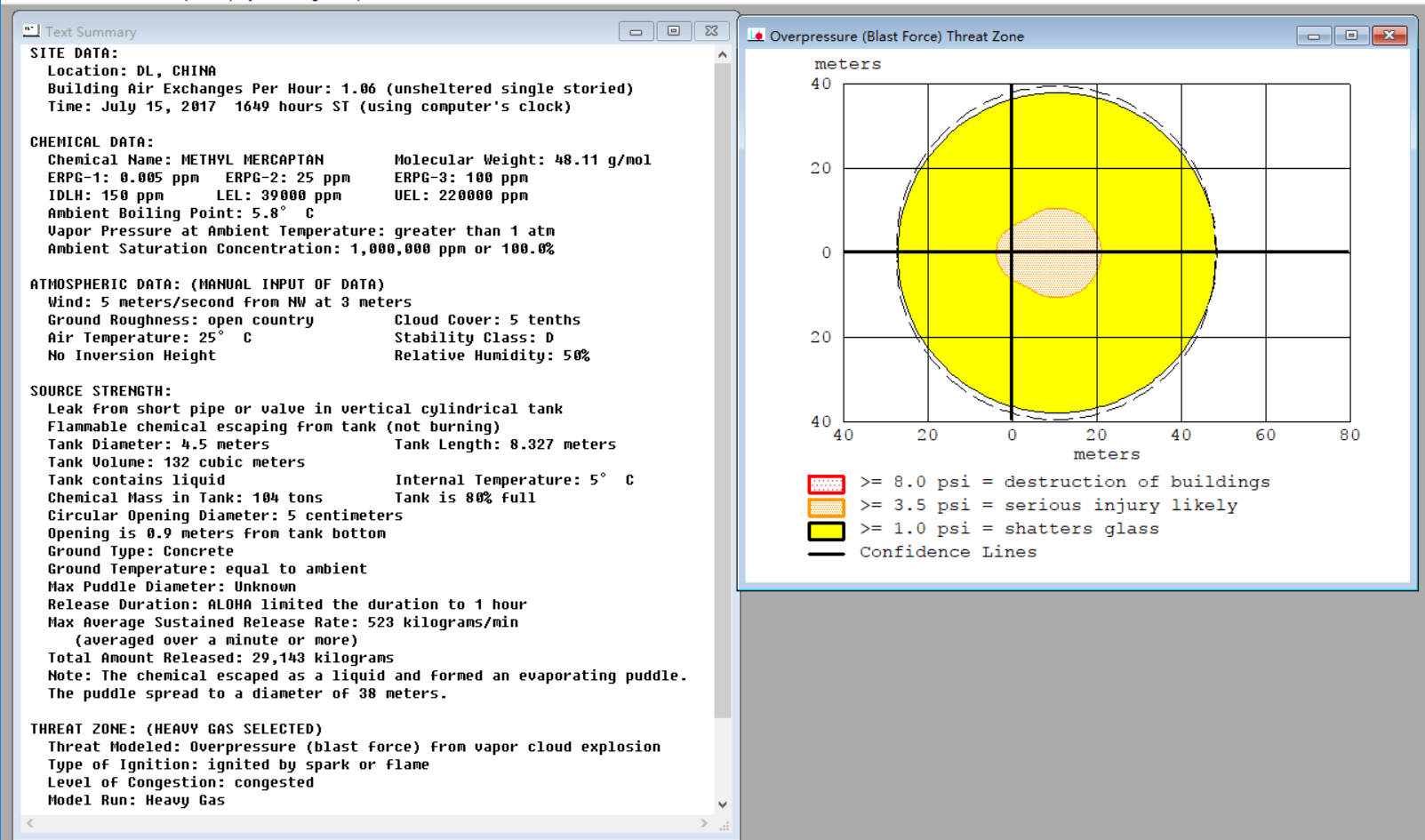Click "Ground Type: Concrete"
The height and width of the screenshot is (840, 1425).
click(x=140, y=551)
